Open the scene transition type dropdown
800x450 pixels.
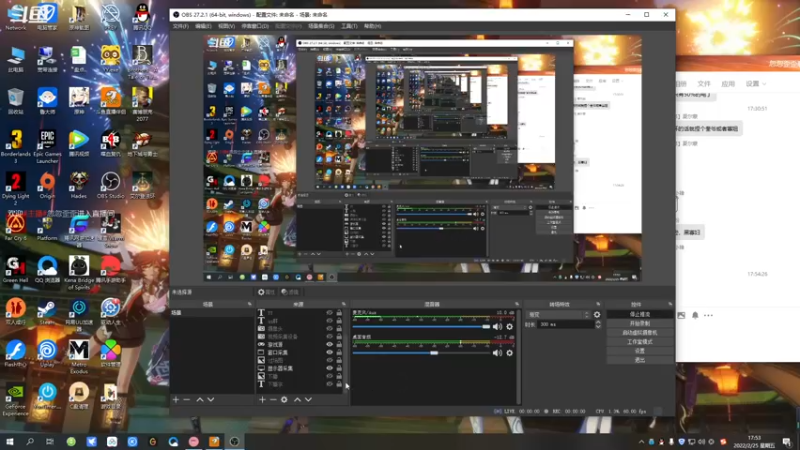[558, 315]
